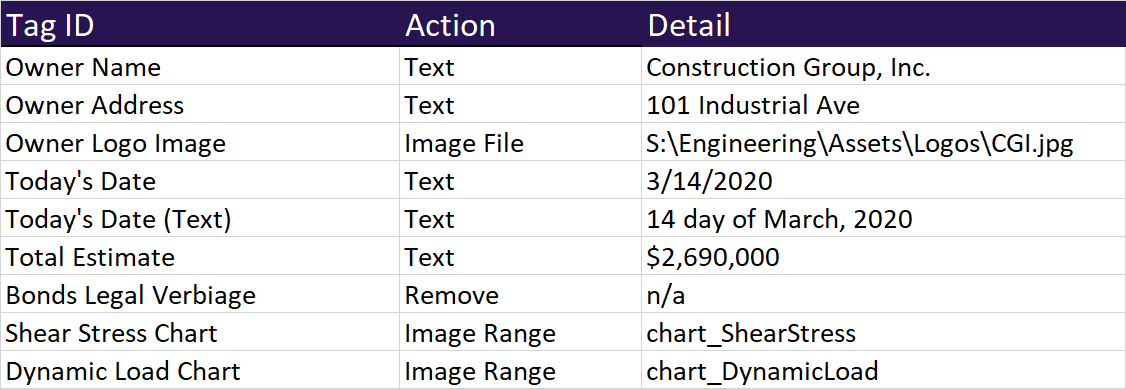The height and width of the screenshot is (389, 1126).
Task: Click the Owner Logo Image cell
Action: pos(200,143)
